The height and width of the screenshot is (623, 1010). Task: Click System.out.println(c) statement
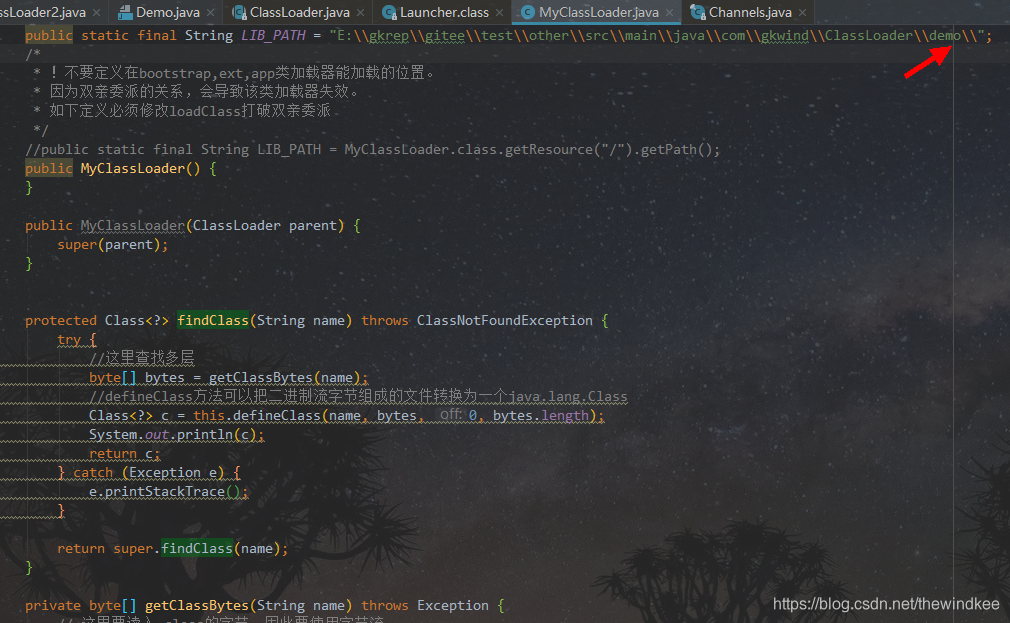coord(176,435)
